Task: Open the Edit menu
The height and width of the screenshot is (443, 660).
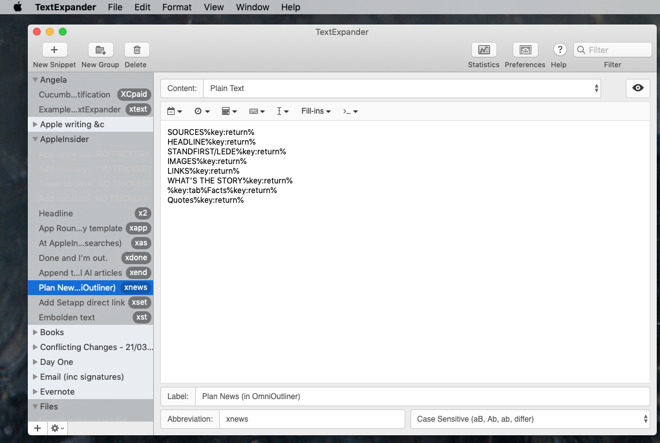Action: [x=142, y=7]
